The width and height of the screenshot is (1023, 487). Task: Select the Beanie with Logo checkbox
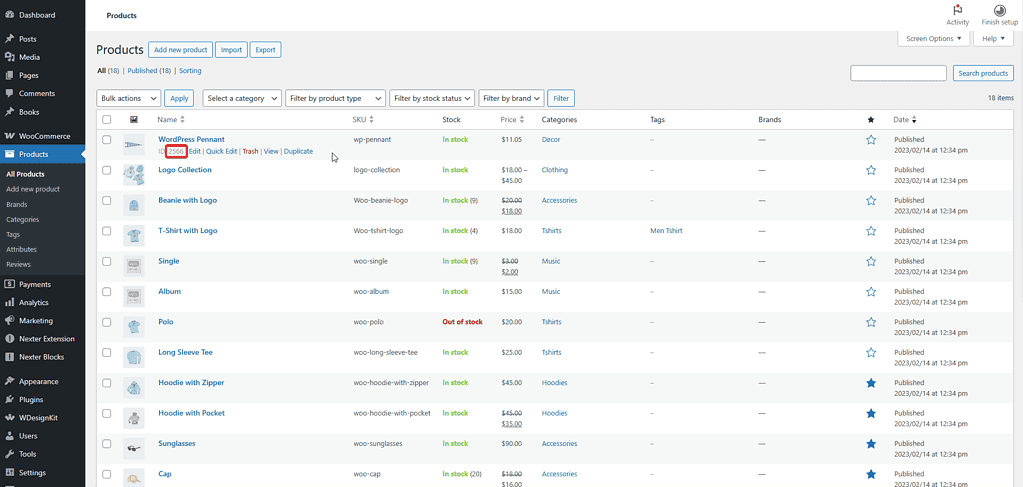(x=107, y=200)
